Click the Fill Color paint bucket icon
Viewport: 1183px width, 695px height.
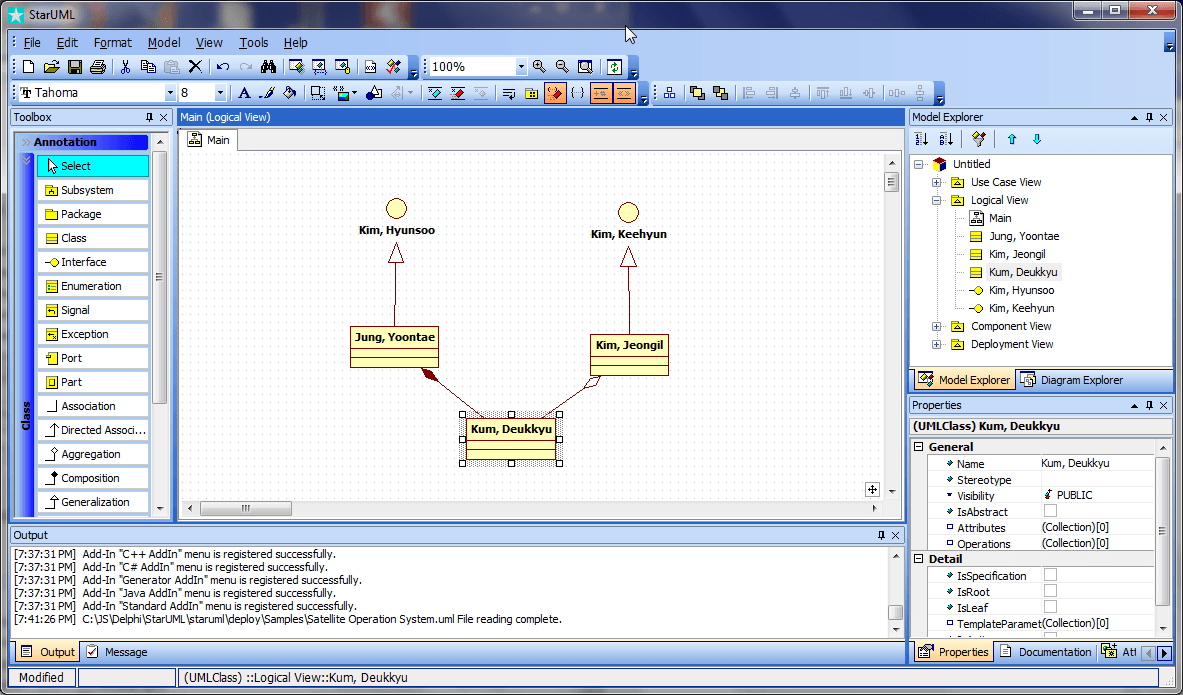pyautogui.click(x=289, y=93)
